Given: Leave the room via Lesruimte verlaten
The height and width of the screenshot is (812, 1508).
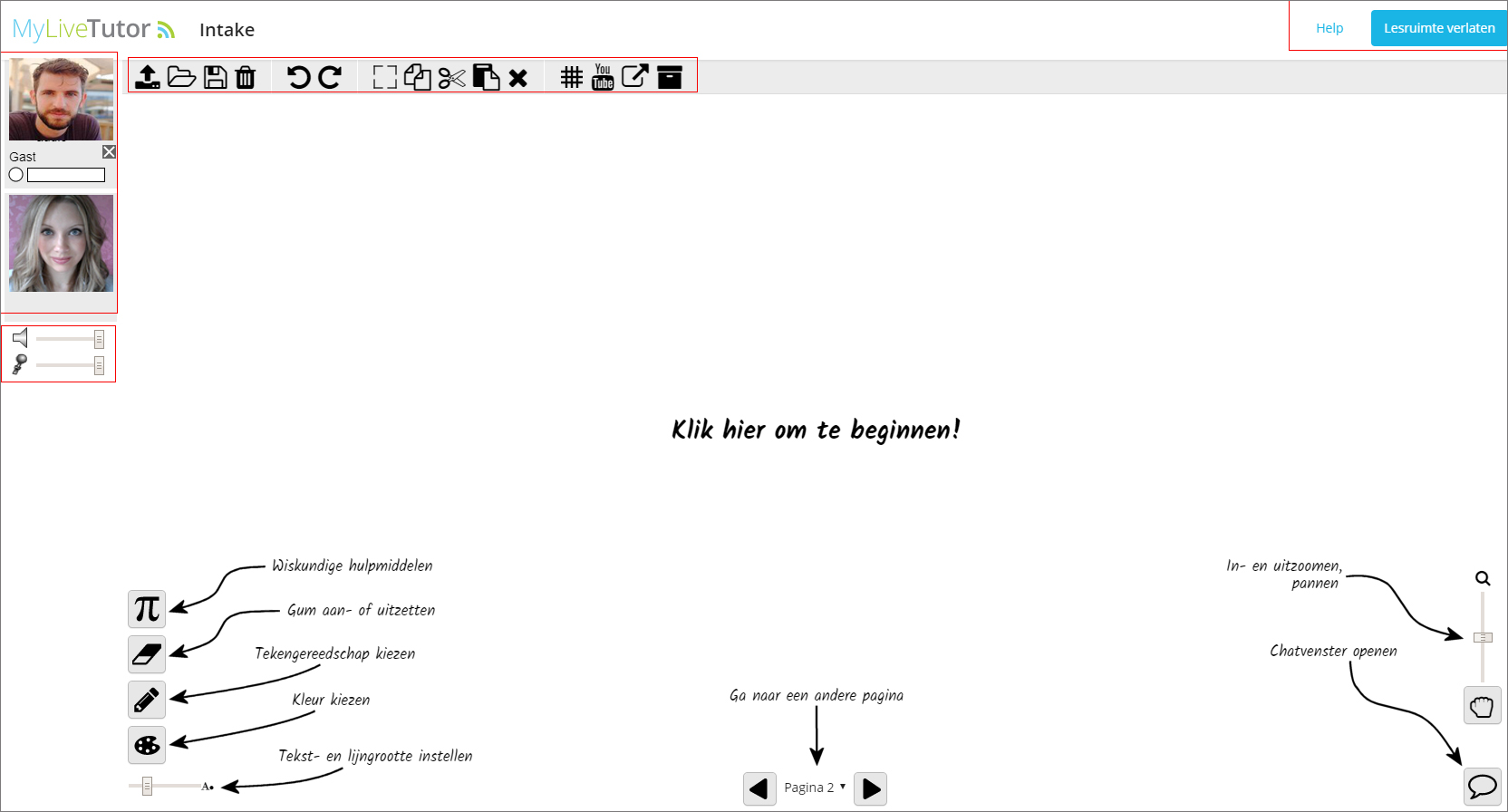Looking at the screenshot, I should pyautogui.click(x=1439, y=28).
